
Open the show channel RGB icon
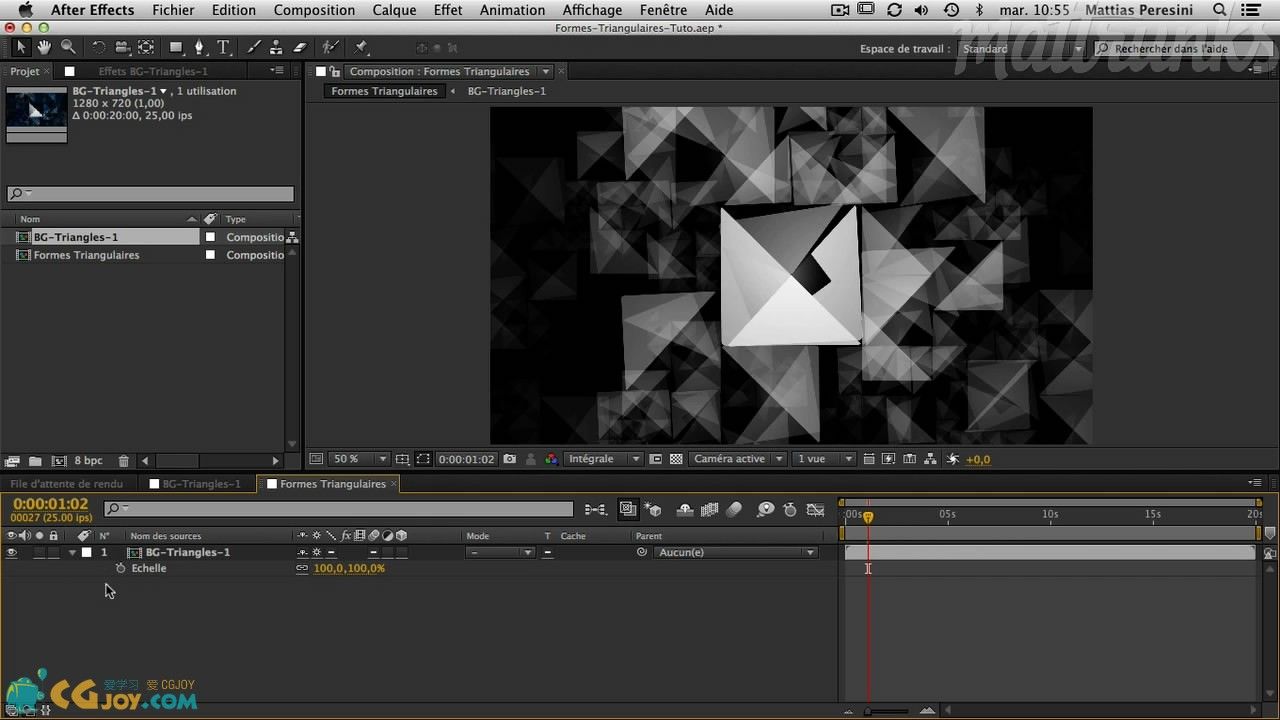pyautogui.click(x=551, y=459)
